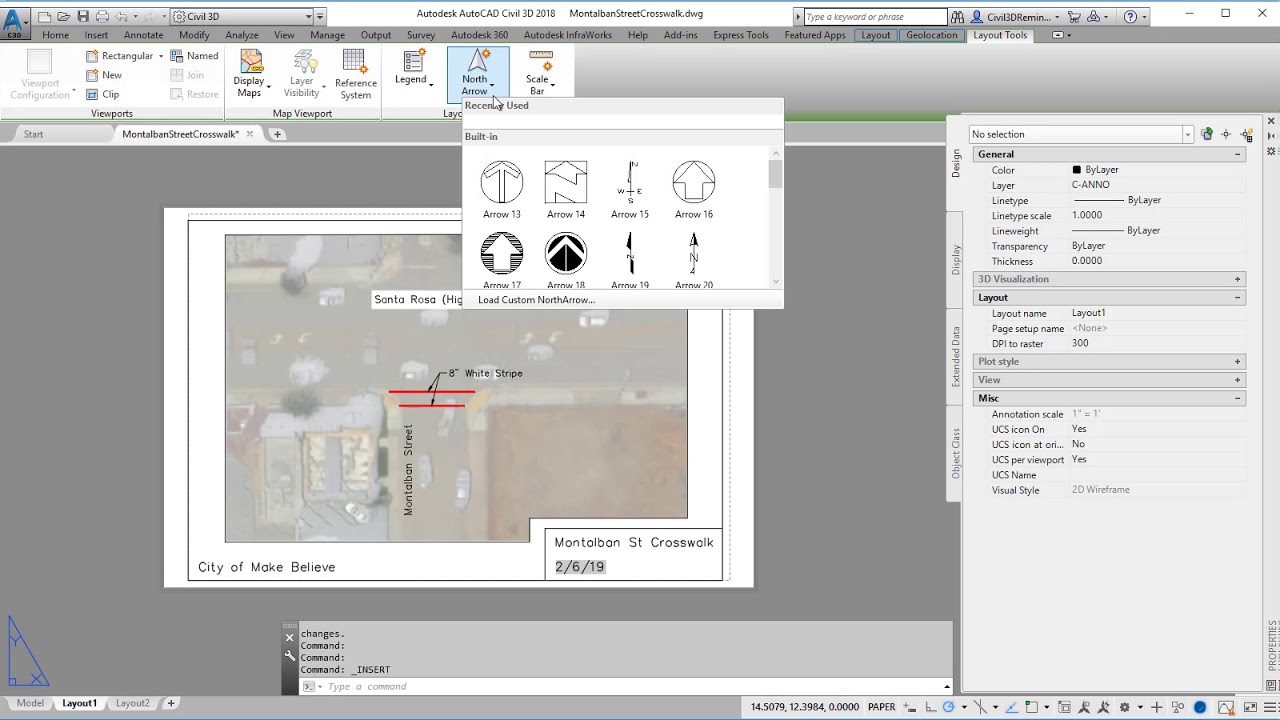
Task: Open file from quick access toolbar
Action: [63, 16]
